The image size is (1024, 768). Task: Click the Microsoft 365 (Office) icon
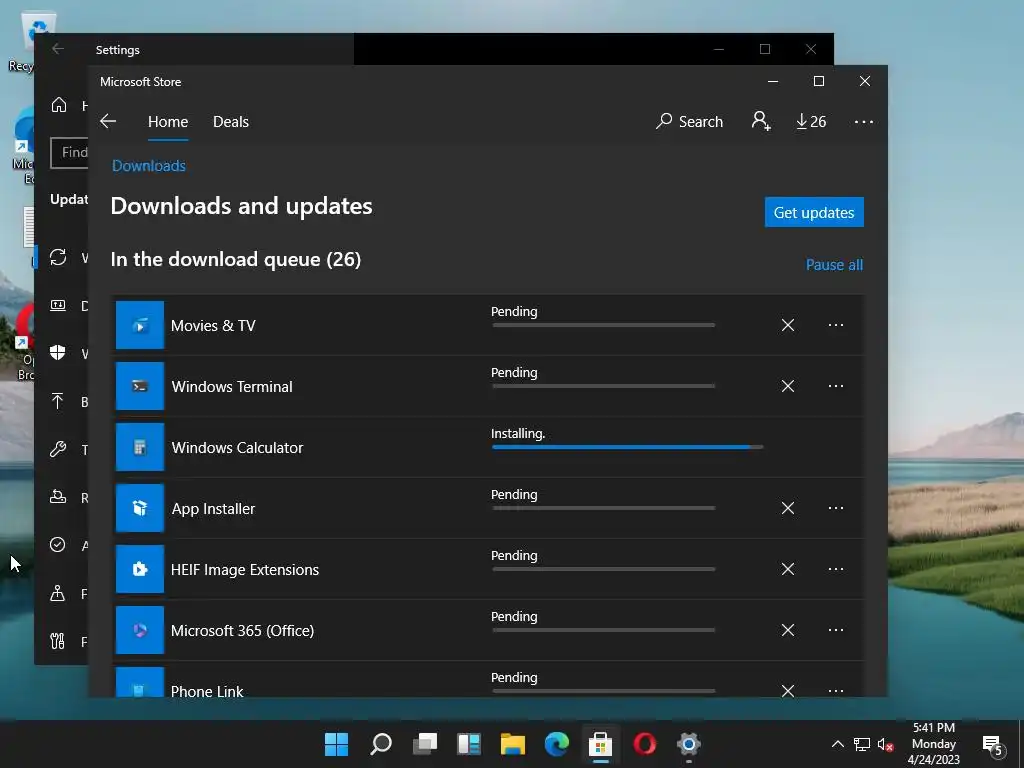point(140,630)
